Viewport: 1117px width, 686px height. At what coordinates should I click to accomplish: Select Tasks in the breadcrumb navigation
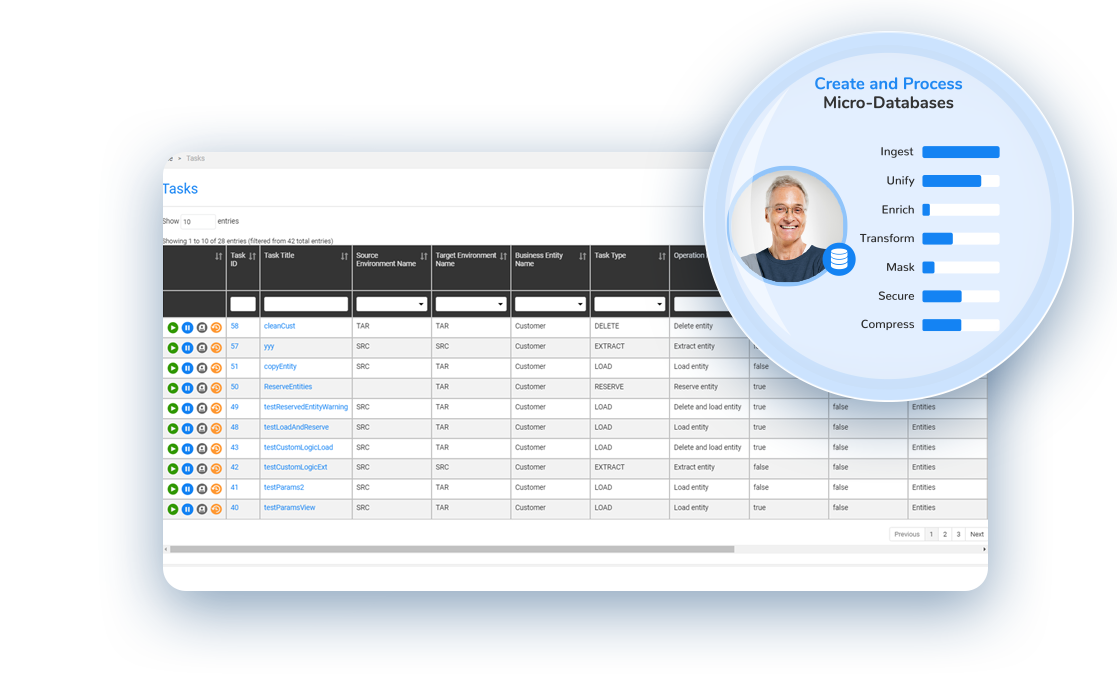point(195,158)
